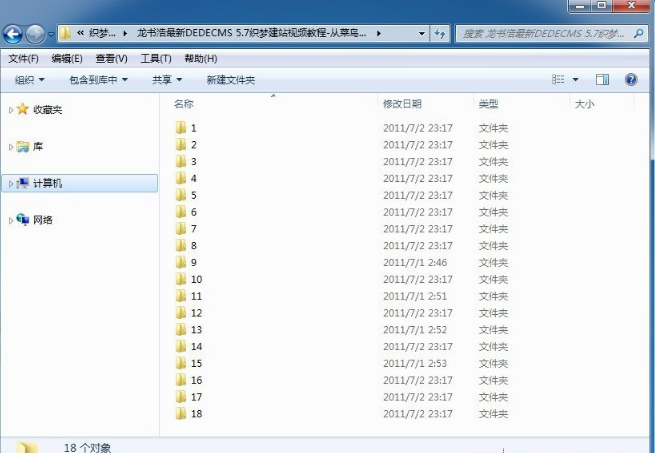The width and height of the screenshot is (655, 453).
Task: Select the folder icon named 13
Action: pos(181,330)
